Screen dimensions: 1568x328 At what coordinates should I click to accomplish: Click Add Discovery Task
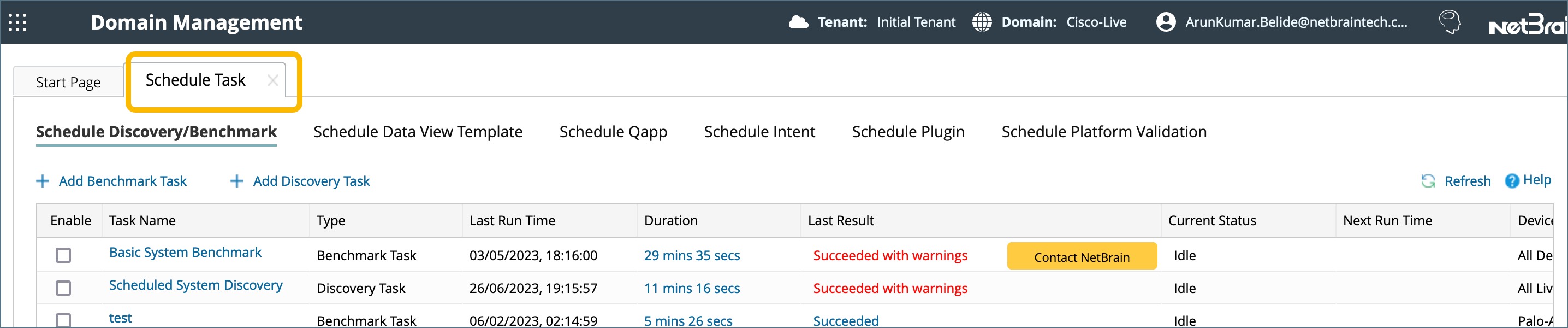(311, 181)
